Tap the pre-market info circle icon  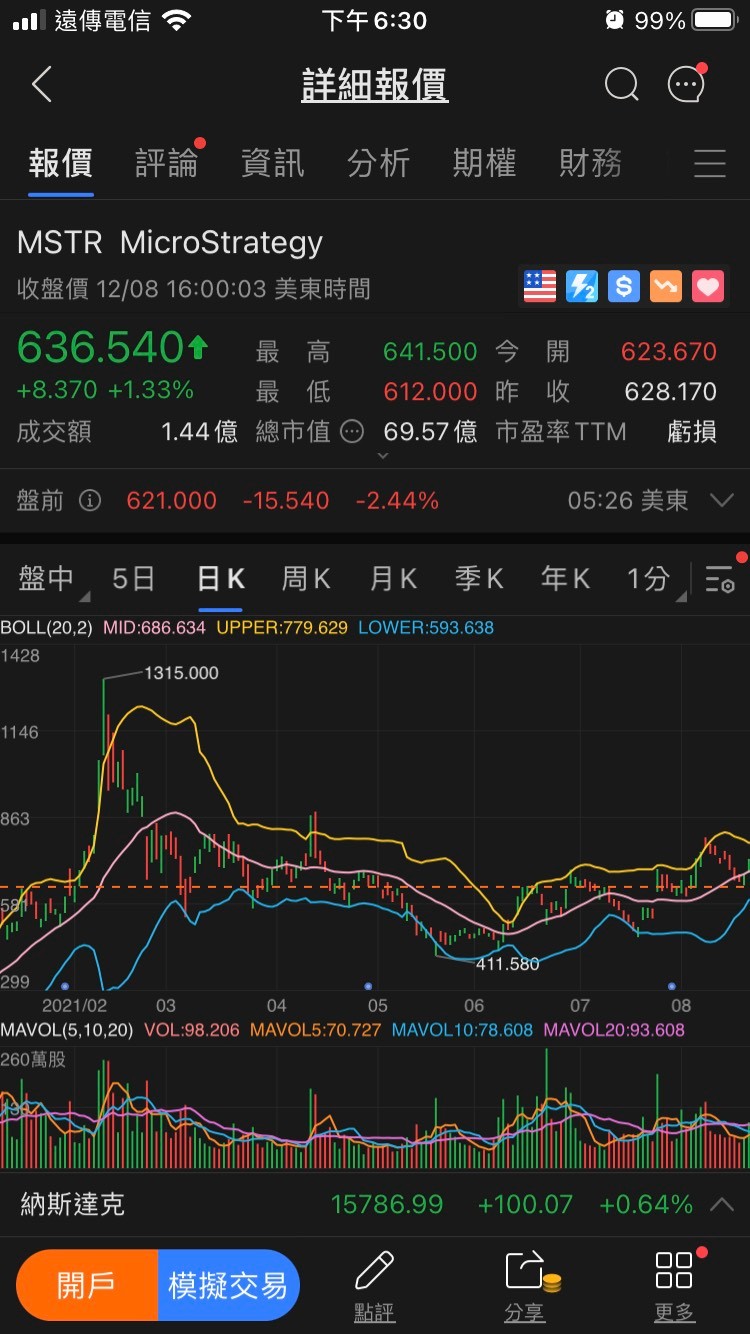click(x=90, y=501)
